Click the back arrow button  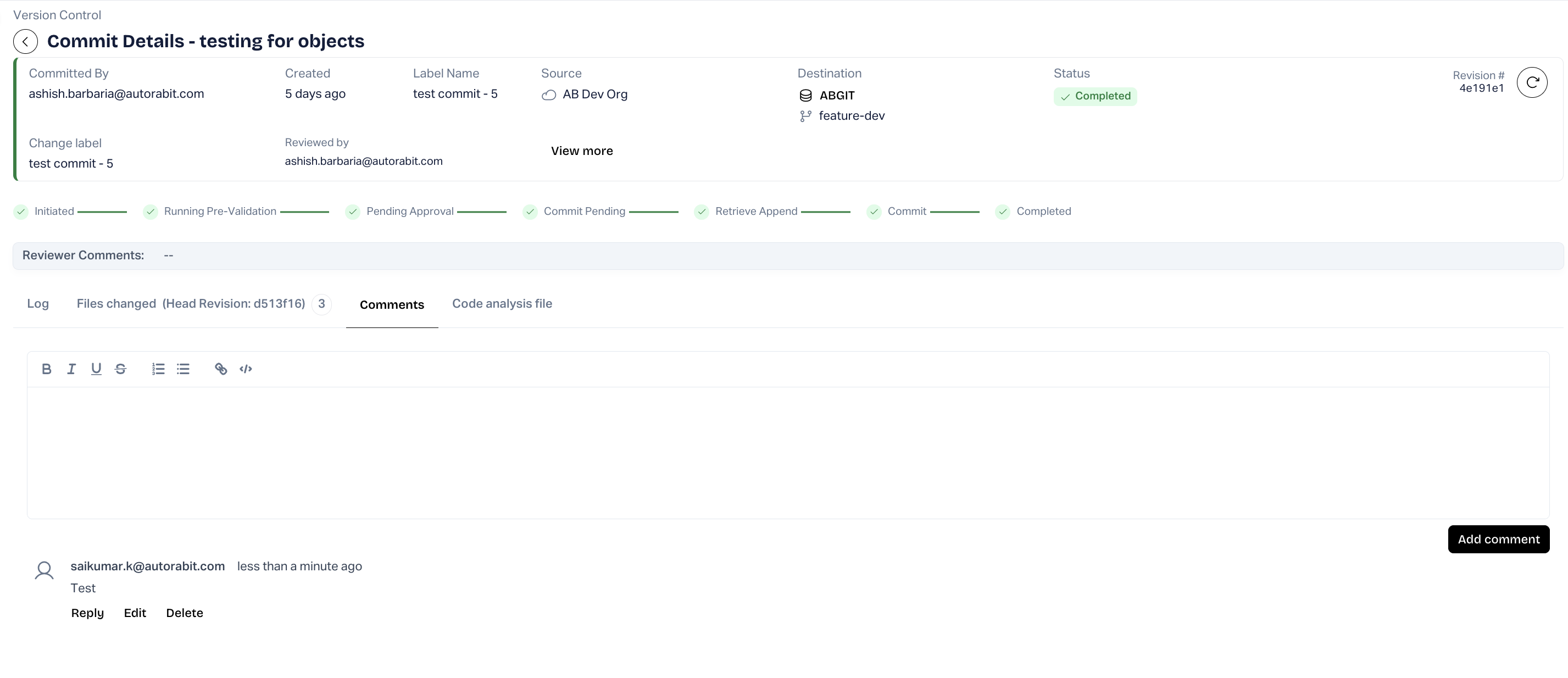click(26, 41)
